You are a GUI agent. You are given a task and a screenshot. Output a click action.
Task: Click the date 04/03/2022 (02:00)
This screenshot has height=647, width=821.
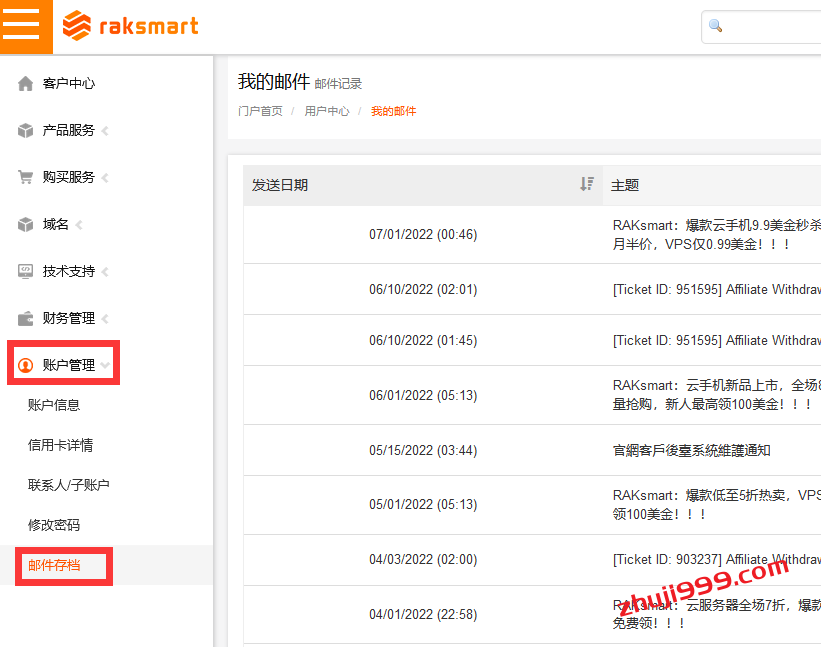[423, 560]
